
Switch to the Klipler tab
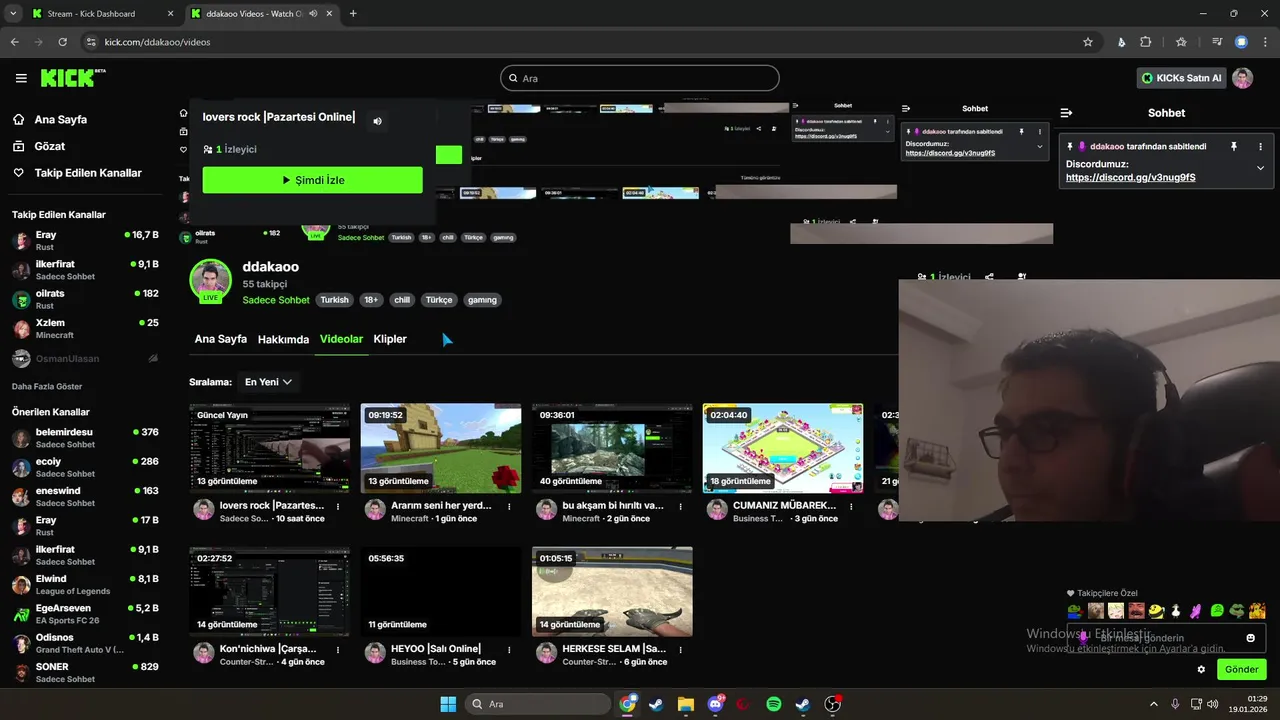coord(390,339)
